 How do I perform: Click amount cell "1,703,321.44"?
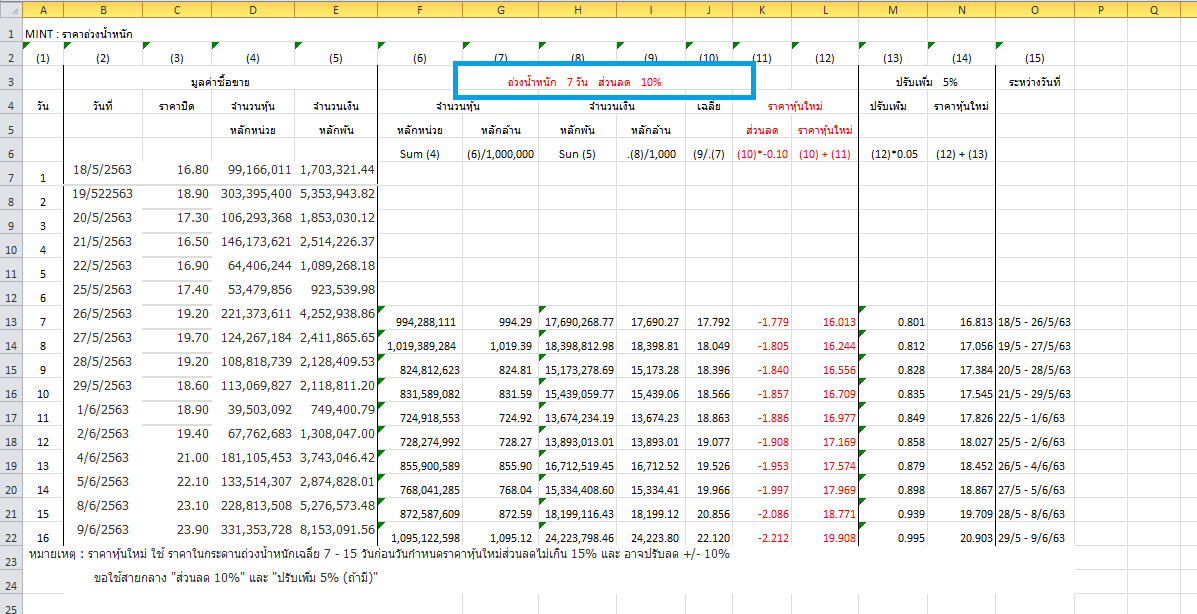coord(337,170)
